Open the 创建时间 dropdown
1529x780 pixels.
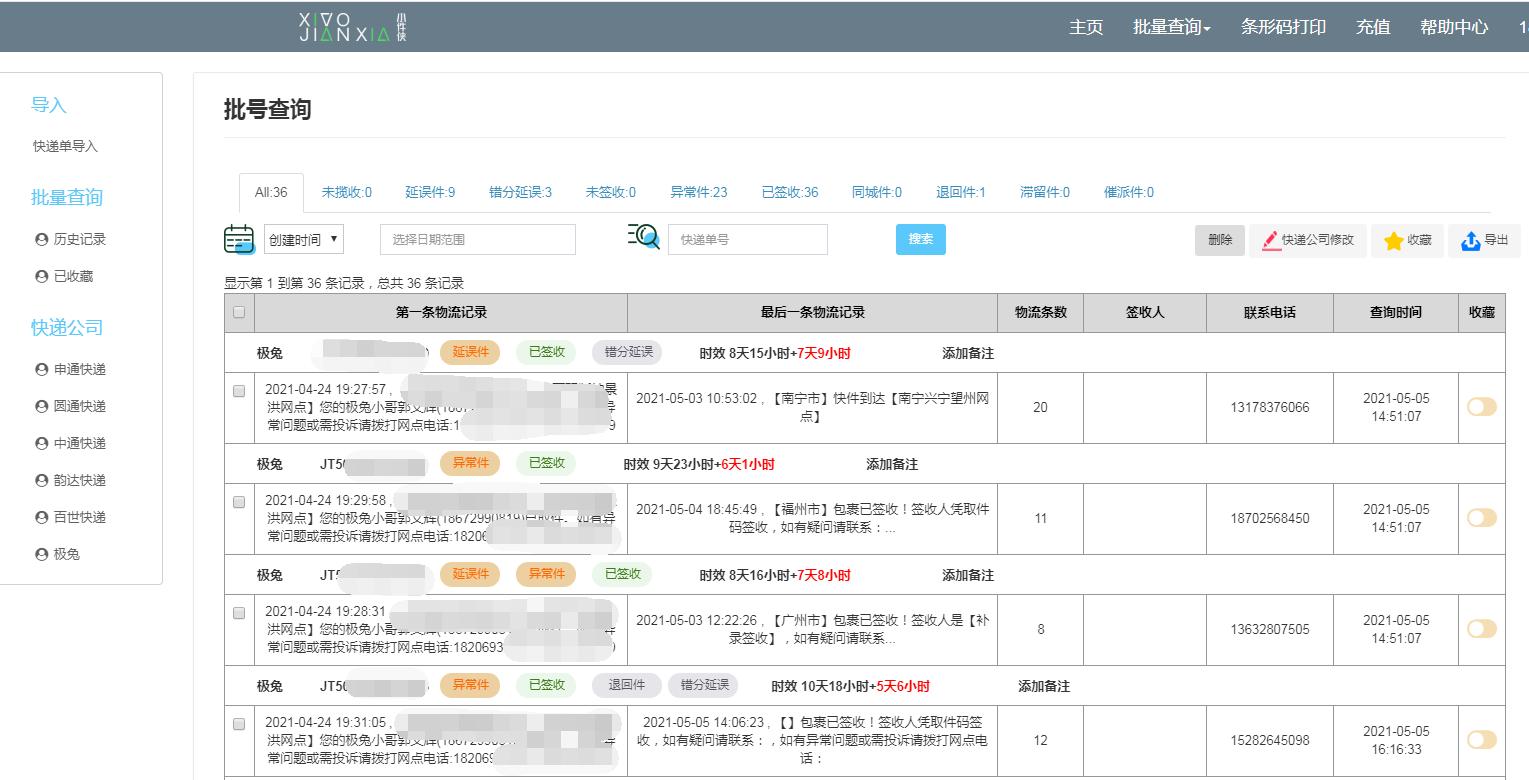click(303, 239)
